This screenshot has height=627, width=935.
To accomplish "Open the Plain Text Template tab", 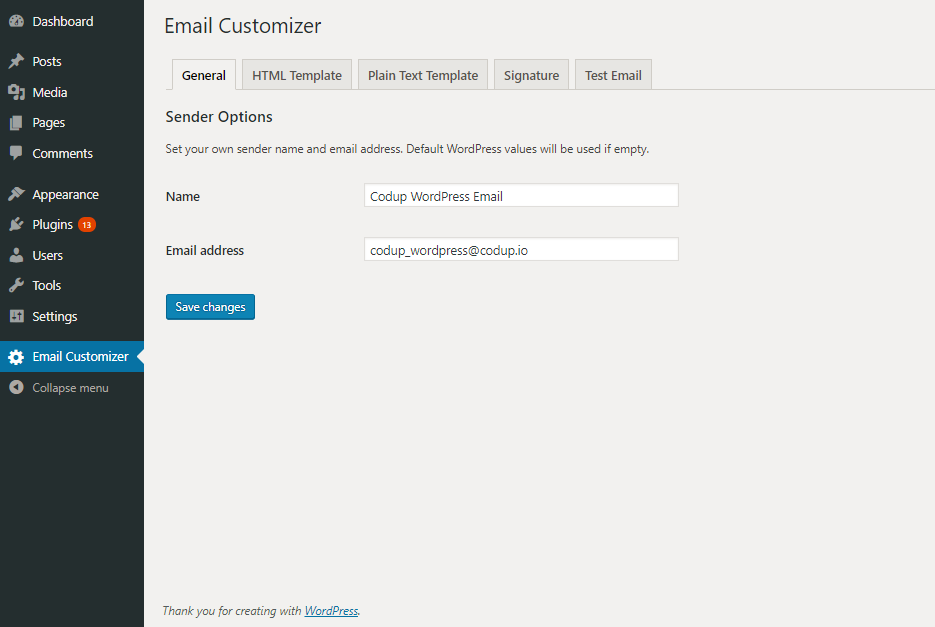I will click(x=423, y=75).
